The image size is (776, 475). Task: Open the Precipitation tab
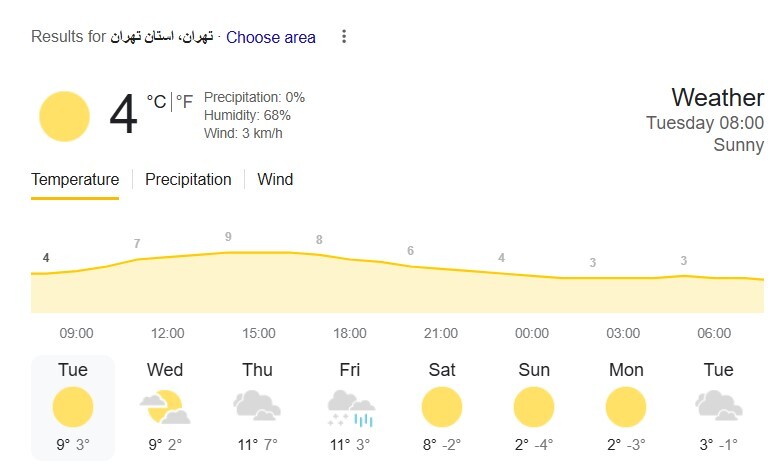188,179
